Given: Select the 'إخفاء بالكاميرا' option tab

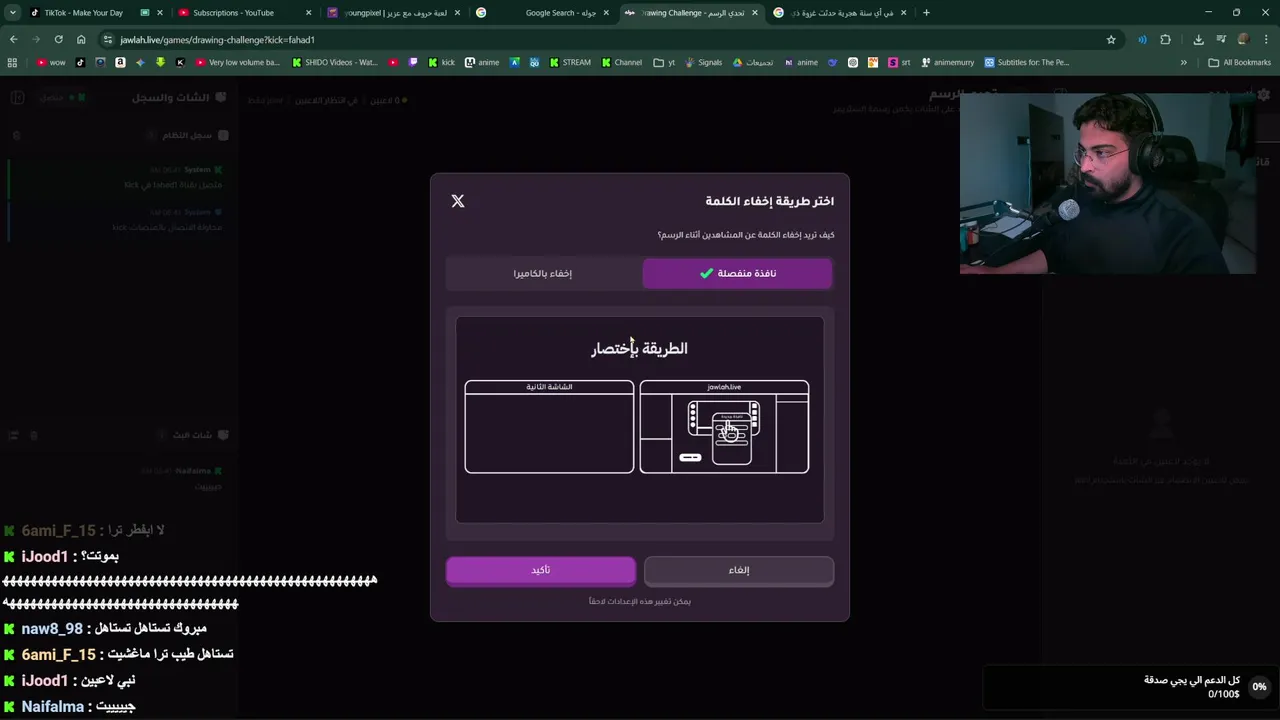Looking at the screenshot, I should tap(543, 273).
